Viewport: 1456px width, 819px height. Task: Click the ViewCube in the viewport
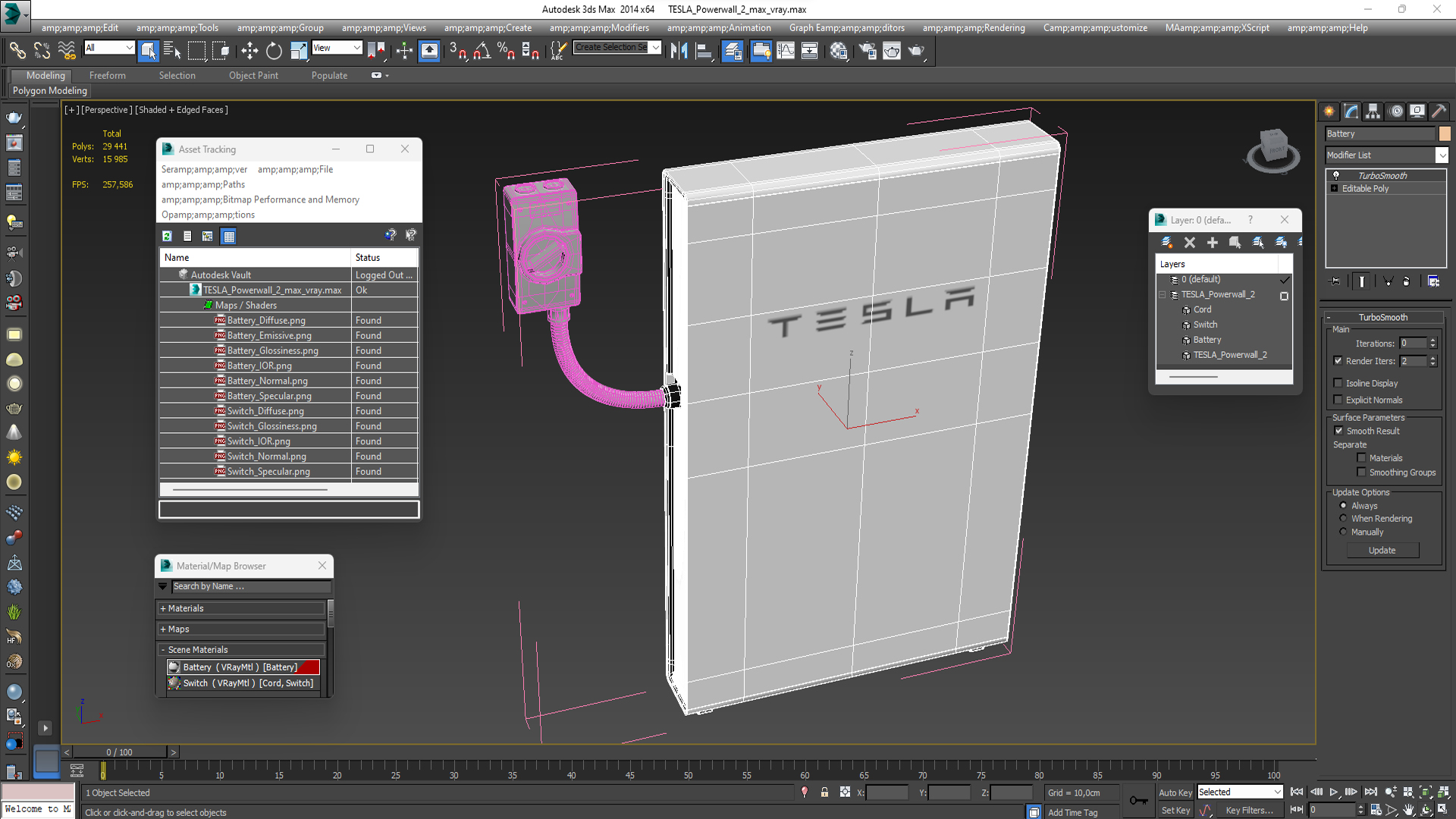coord(1273,149)
